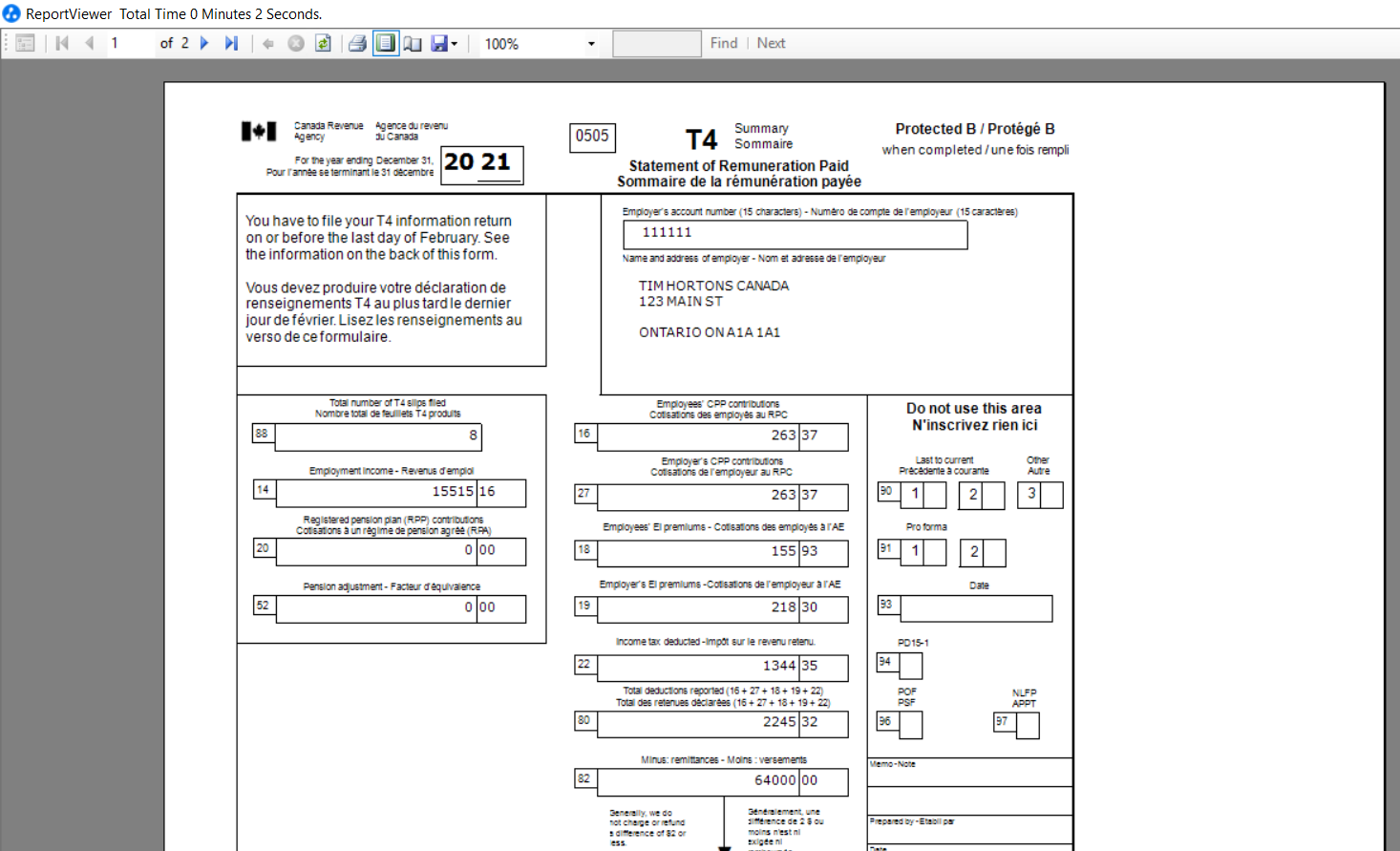Open Page Setup via its toolbar icon
This screenshot has width=1400, height=851.
coord(412,43)
